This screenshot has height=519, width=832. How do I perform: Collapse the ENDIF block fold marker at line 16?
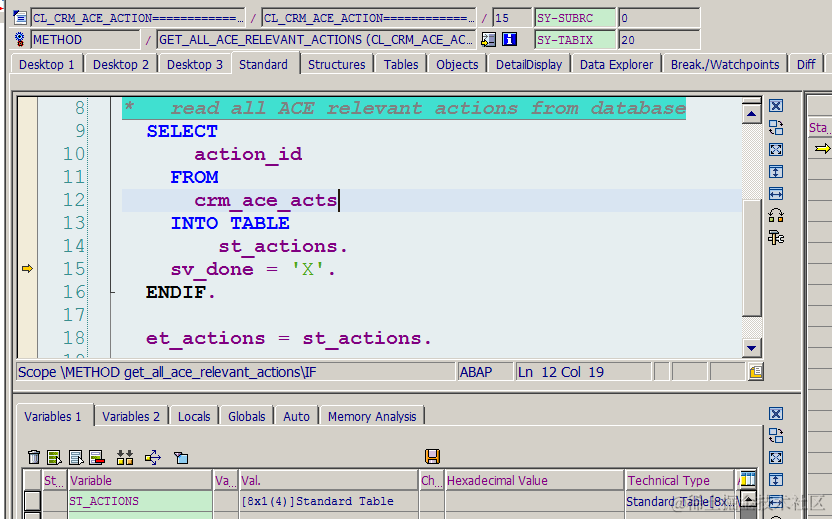112,292
